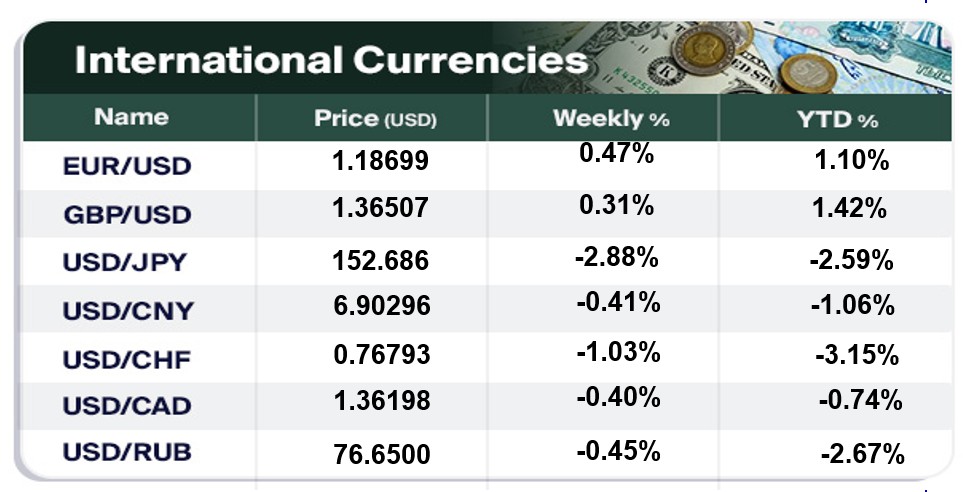
Task: Click the GBP/USD YTD value 1.42%
Action: click(x=849, y=209)
